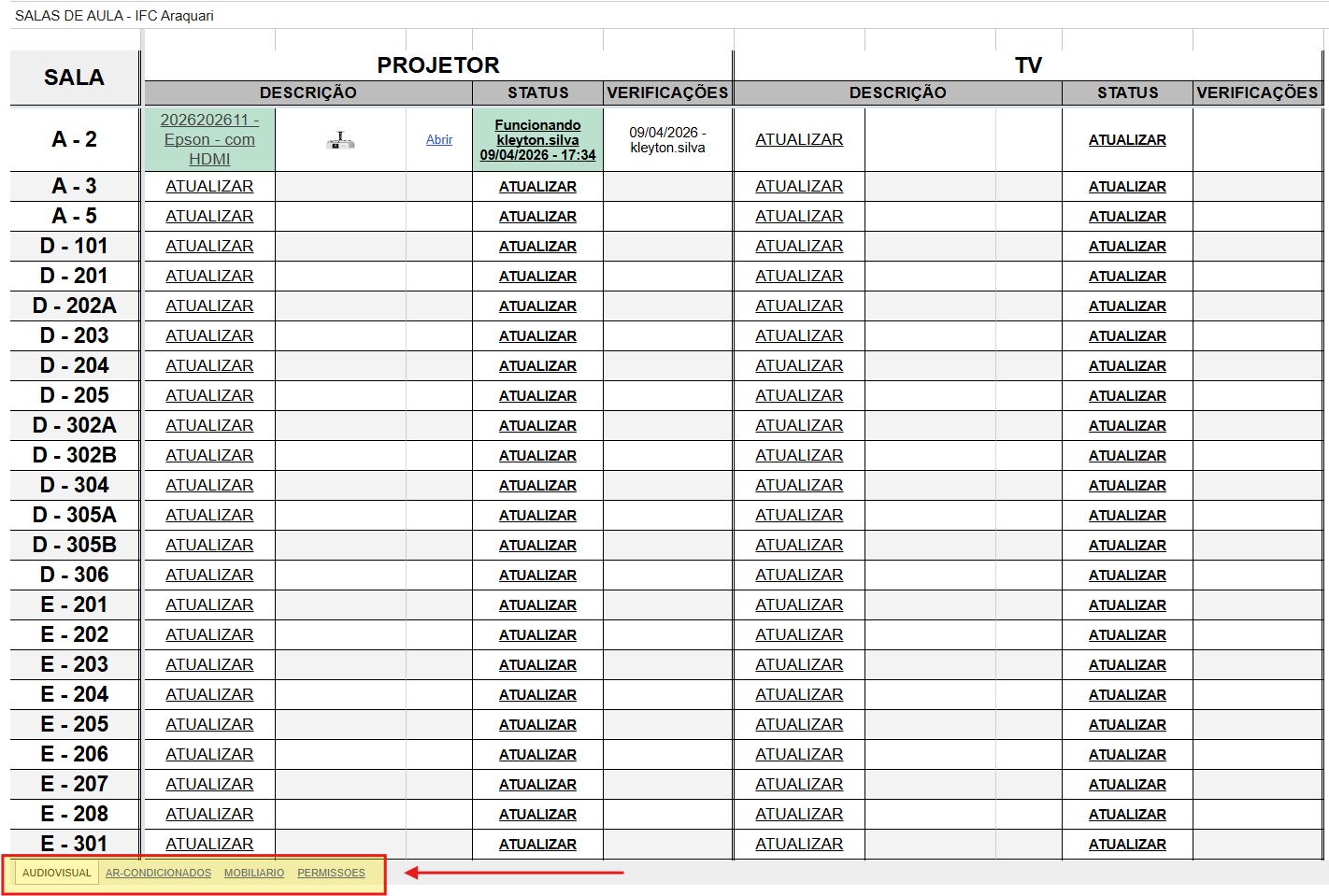Click ATUALIZAR projector description for room A-3
The height and width of the screenshot is (896, 1329).
click(x=209, y=186)
